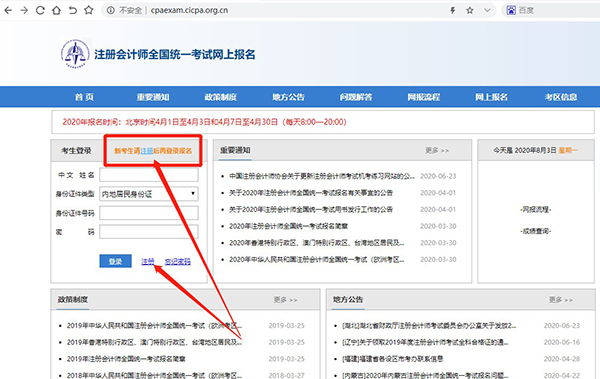Click the Baidu paw search icon

pos(511,10)
